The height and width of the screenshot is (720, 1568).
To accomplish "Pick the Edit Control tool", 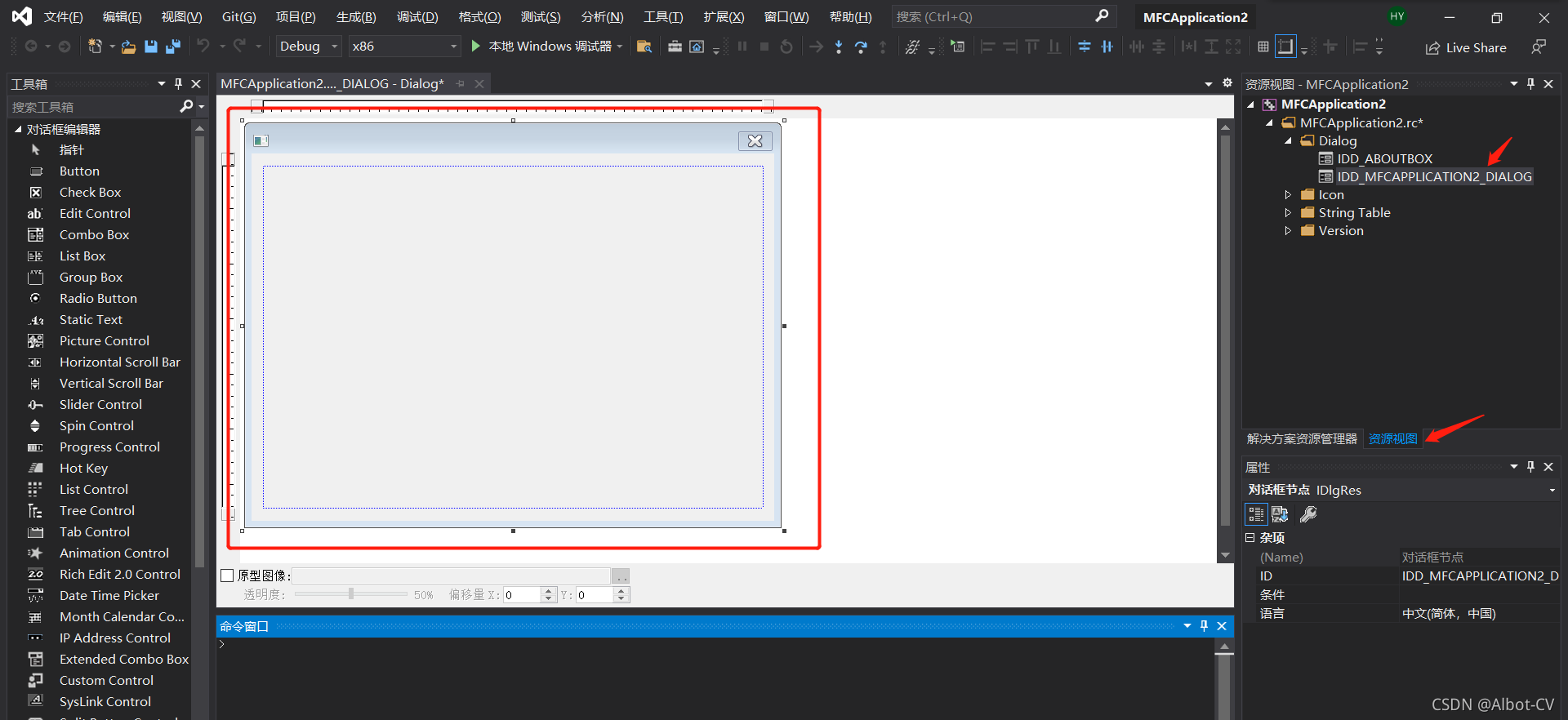I will (95, 213).
